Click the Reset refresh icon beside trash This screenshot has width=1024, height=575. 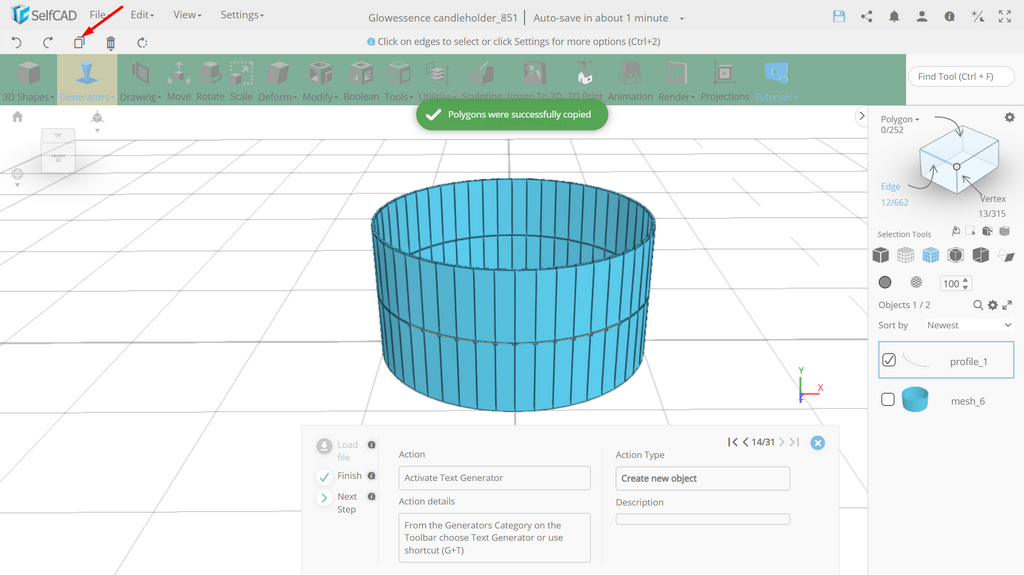142,42
